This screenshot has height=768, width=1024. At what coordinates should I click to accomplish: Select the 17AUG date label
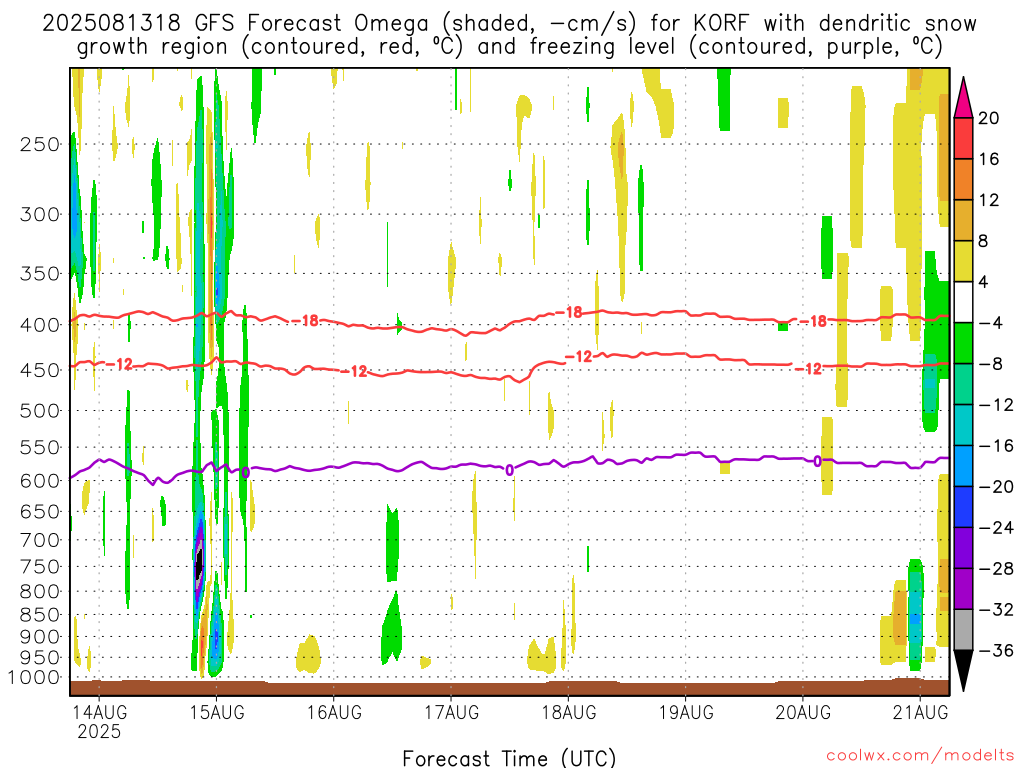coord(451,712)
